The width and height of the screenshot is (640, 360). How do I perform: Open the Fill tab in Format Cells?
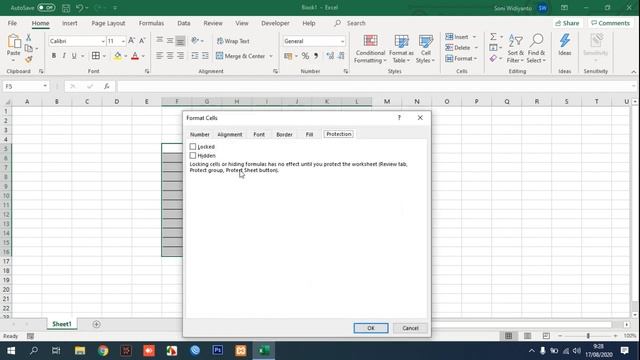coord(309,134)
